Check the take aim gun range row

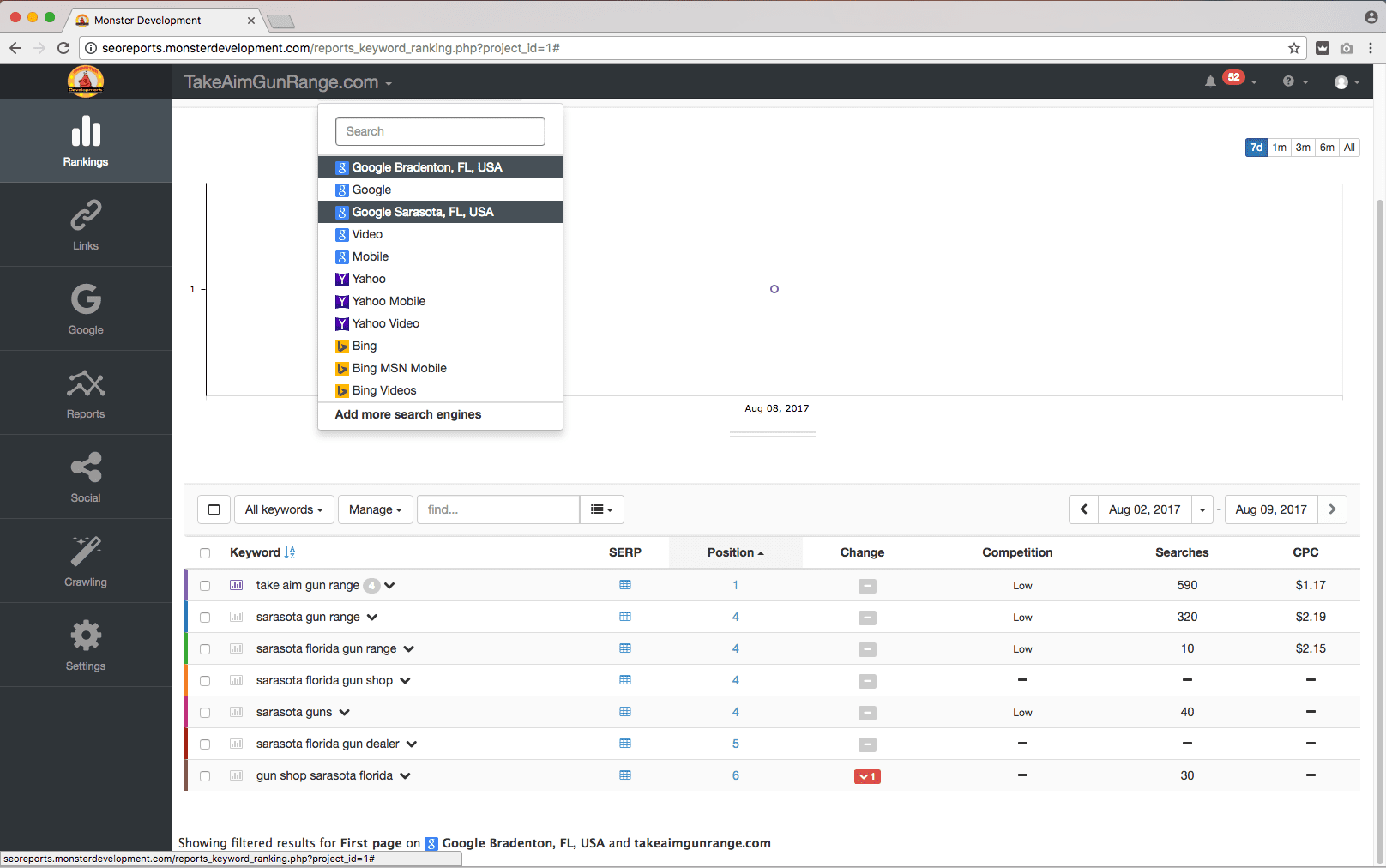[205, 586]
